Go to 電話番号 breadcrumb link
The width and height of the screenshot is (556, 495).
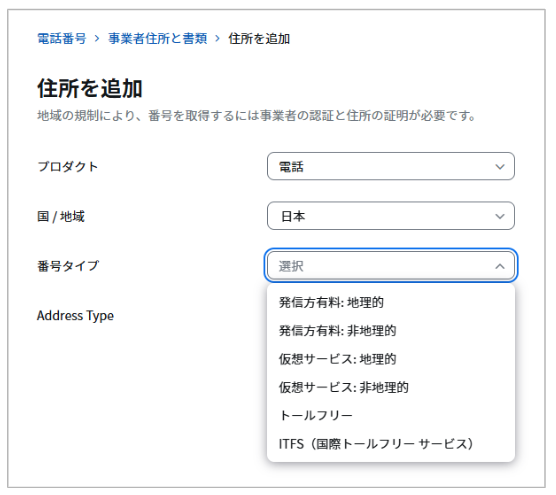[x=62, y=38]
